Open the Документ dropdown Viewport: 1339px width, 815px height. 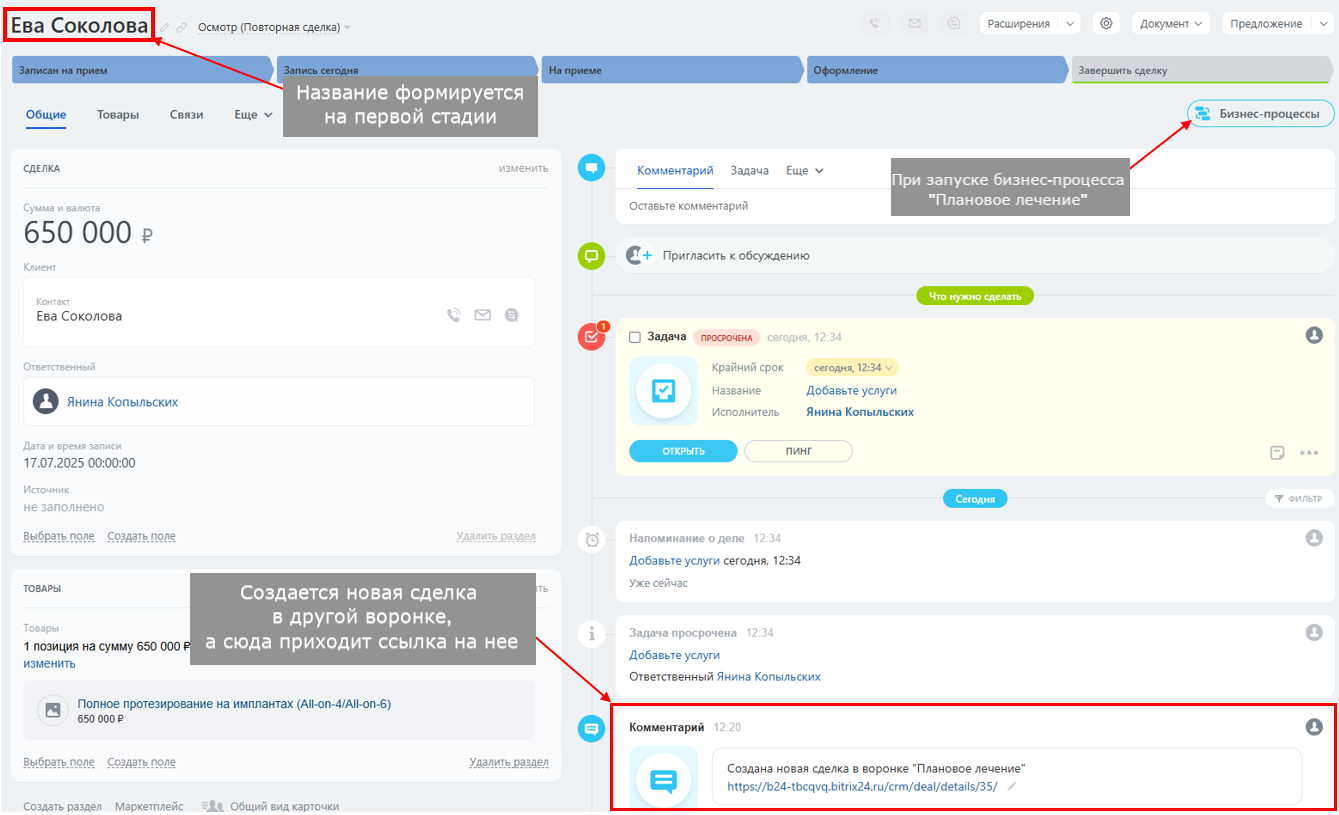[1171, 24]
